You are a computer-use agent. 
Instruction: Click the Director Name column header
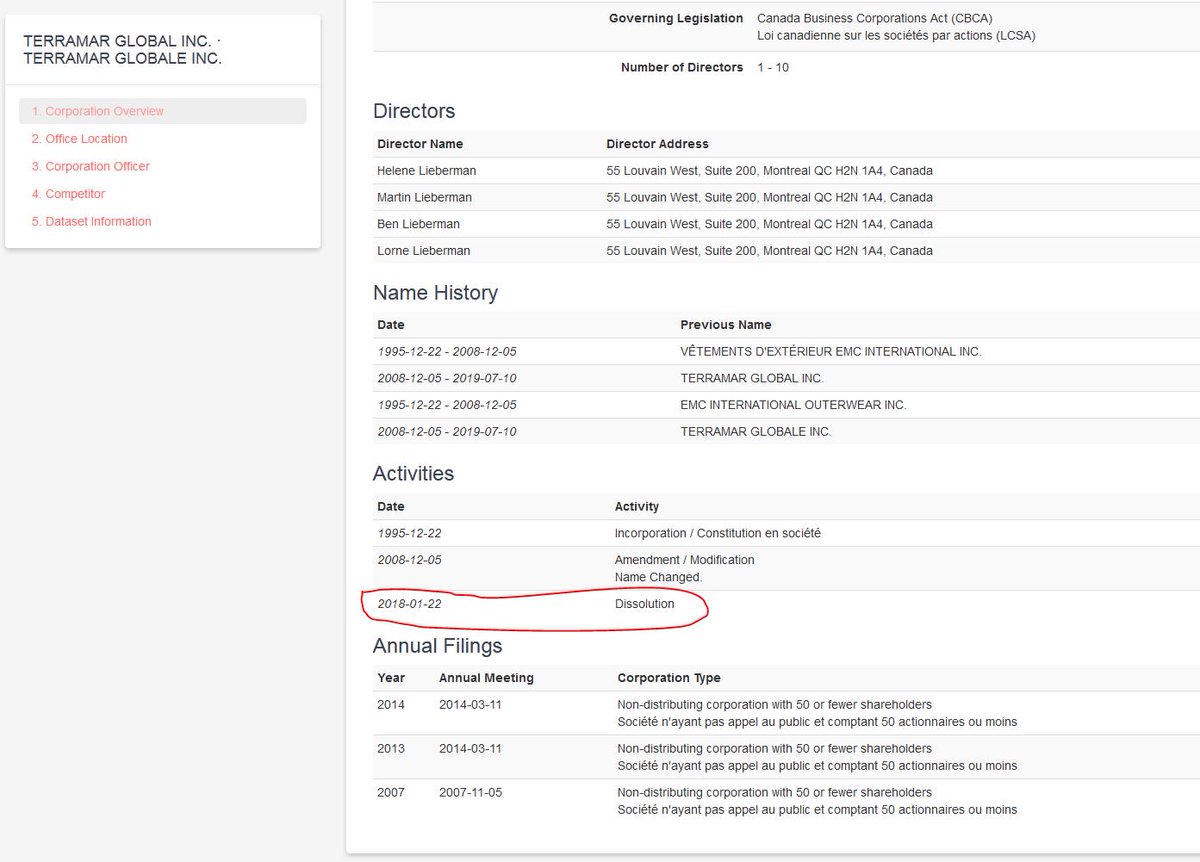click(420, 144)
